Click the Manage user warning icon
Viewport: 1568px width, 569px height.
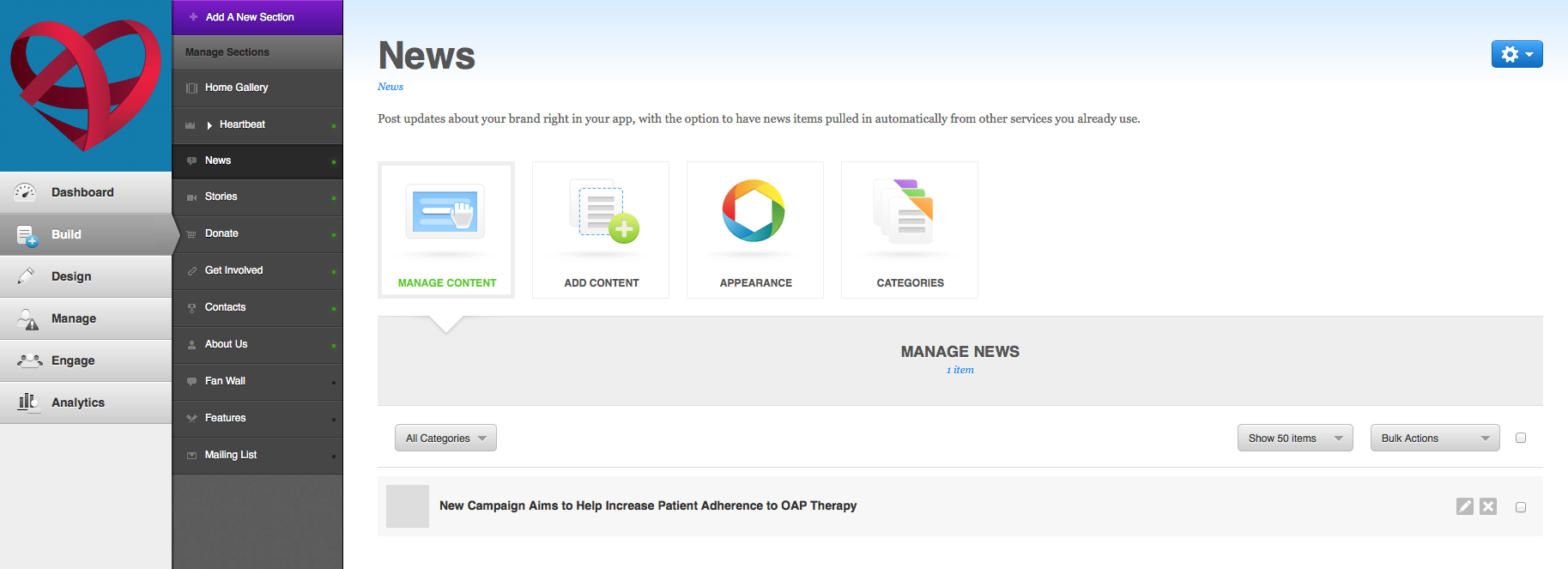point(27,319)
